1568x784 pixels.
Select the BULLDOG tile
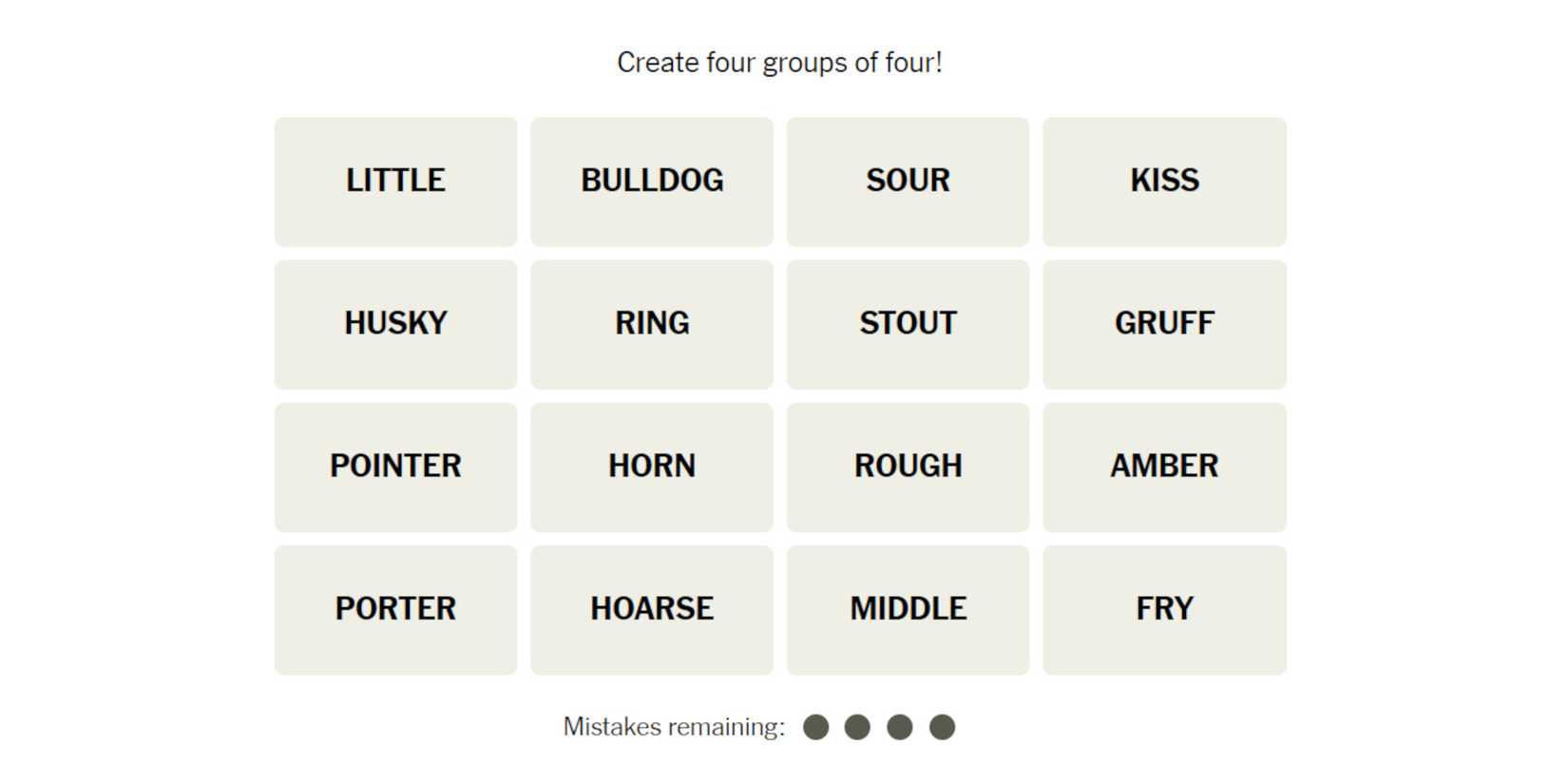coord(652,182)
